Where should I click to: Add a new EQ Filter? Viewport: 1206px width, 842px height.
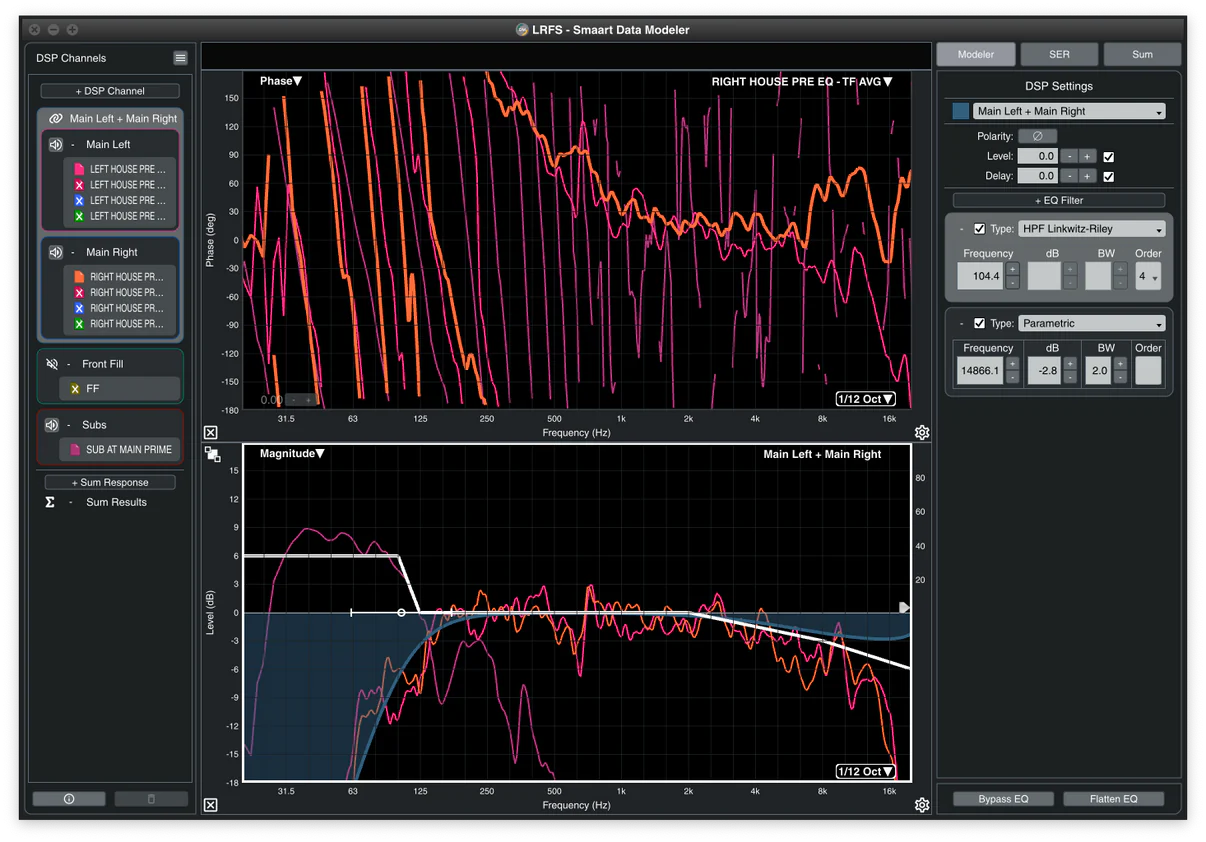tap(1058, 200)
